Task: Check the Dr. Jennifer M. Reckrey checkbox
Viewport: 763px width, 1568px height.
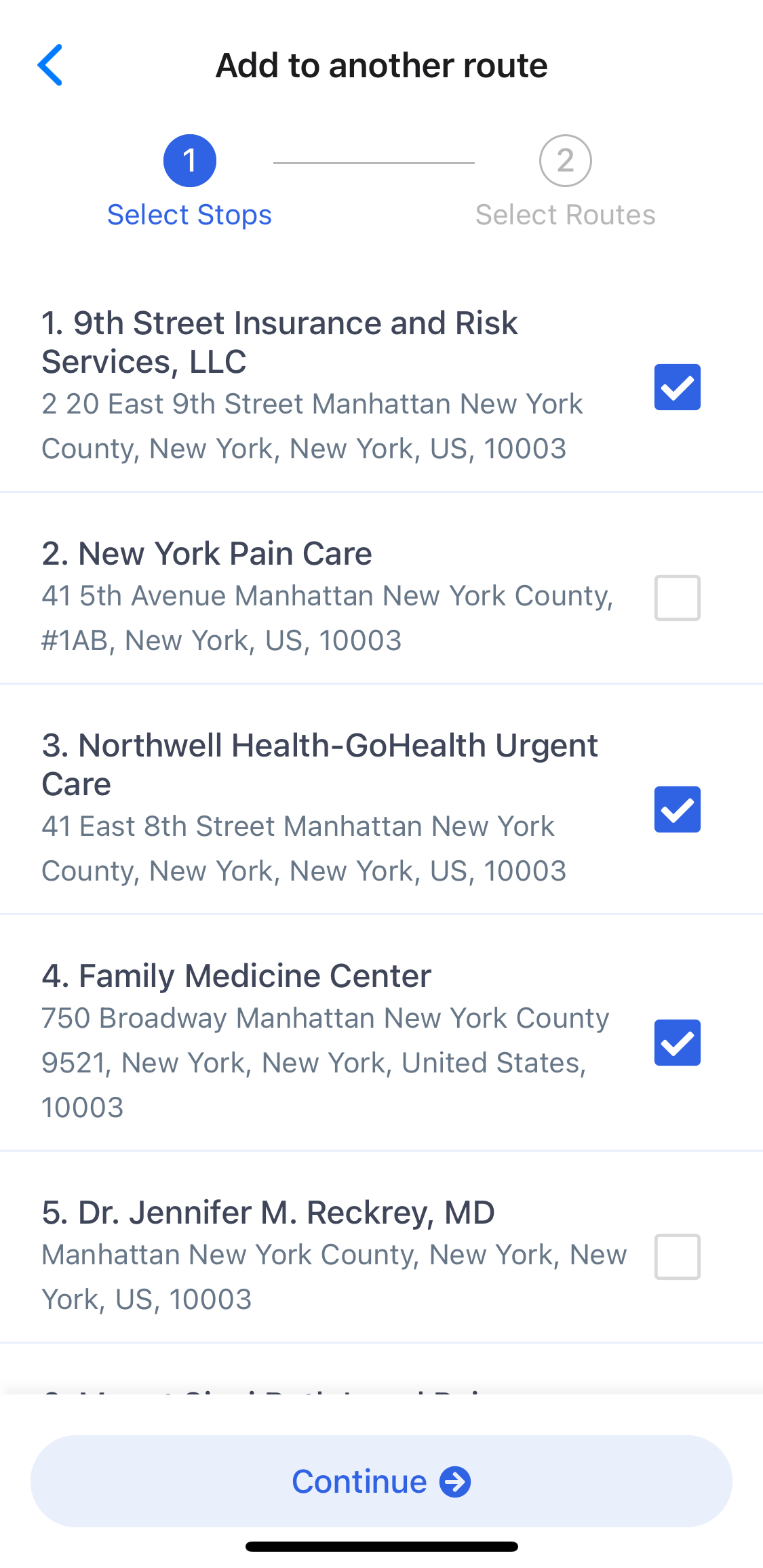Action: tap(678, 1257)
